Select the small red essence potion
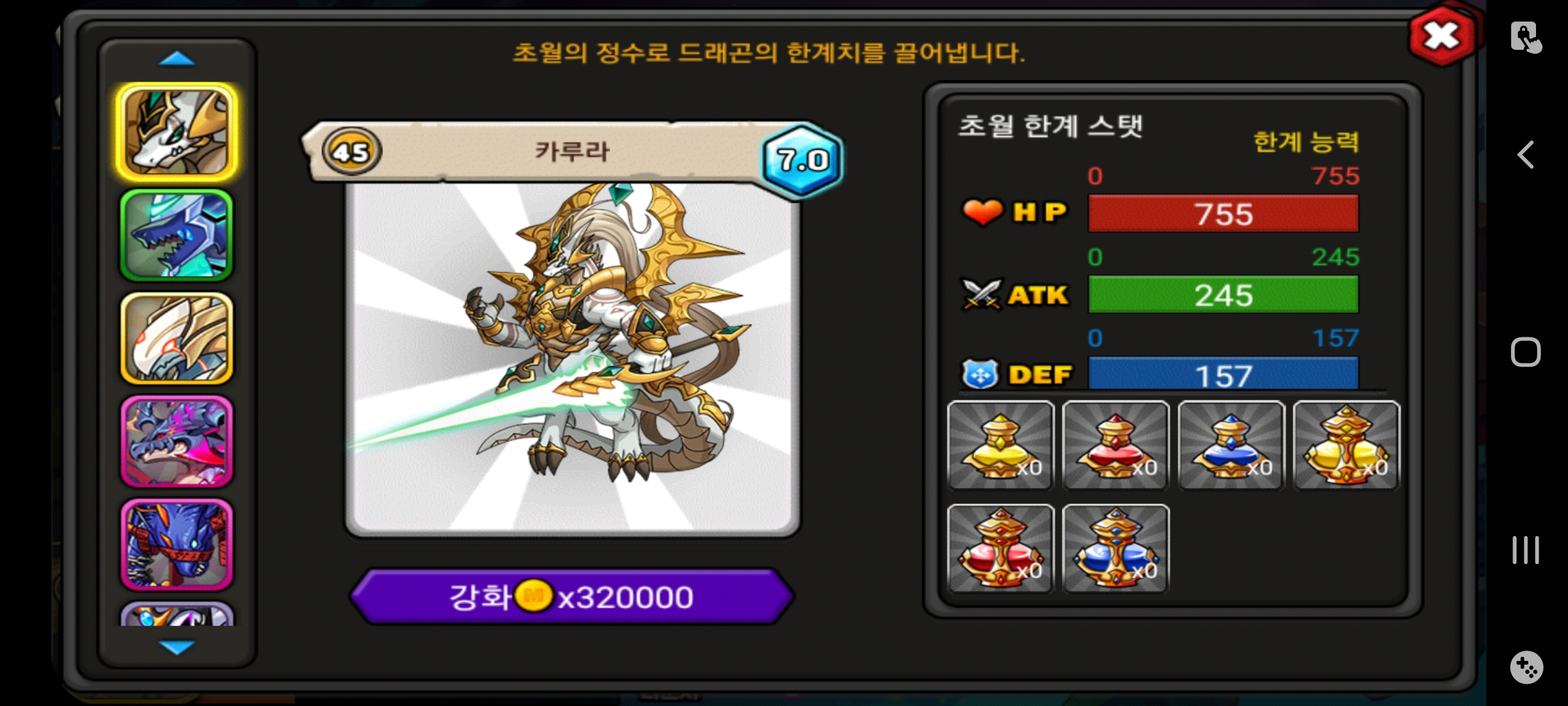The height and width of the screenshot is (706, 1568). tap(1115, 445)
